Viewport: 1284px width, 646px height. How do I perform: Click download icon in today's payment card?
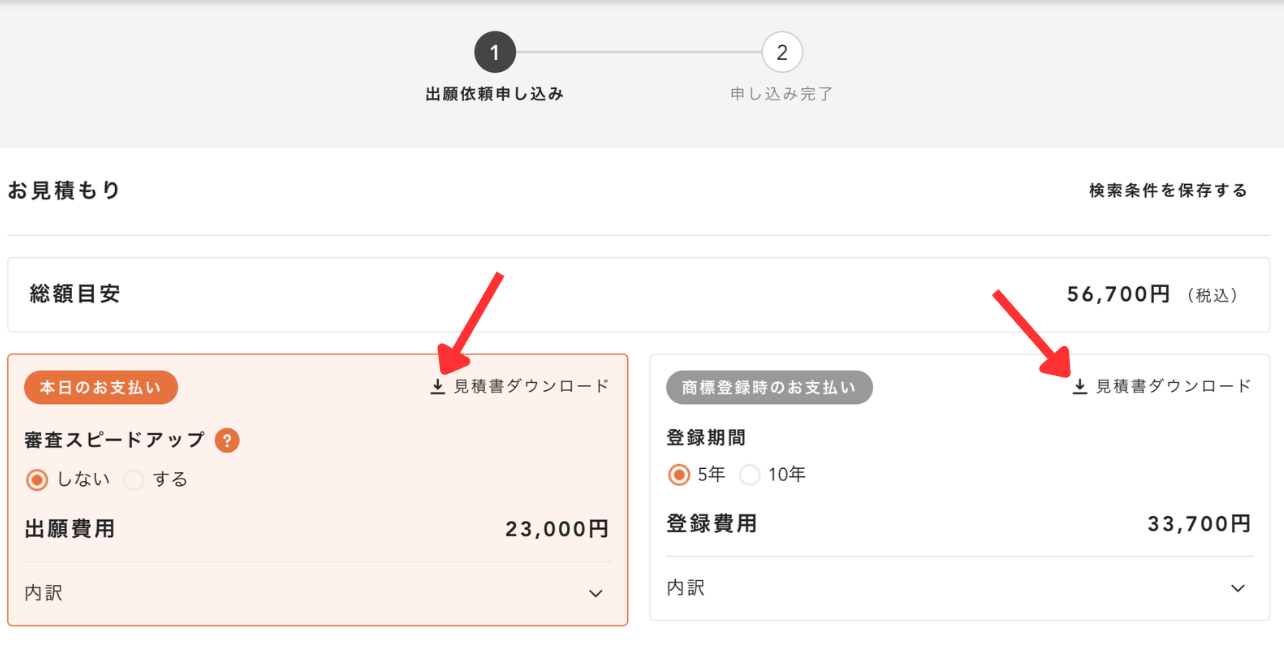pyautogui.click(x=437, y=387)
